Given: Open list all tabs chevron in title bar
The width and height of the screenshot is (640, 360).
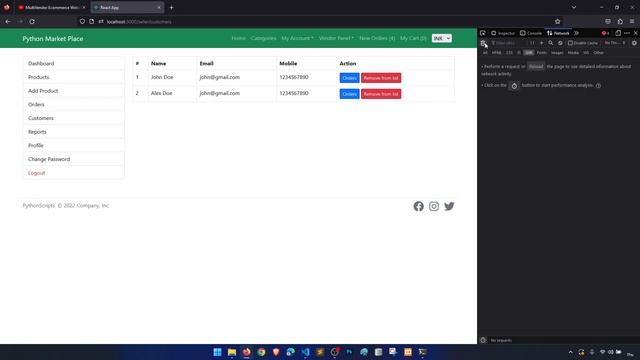Looking at the screenshot, I should tap(574, 7).
